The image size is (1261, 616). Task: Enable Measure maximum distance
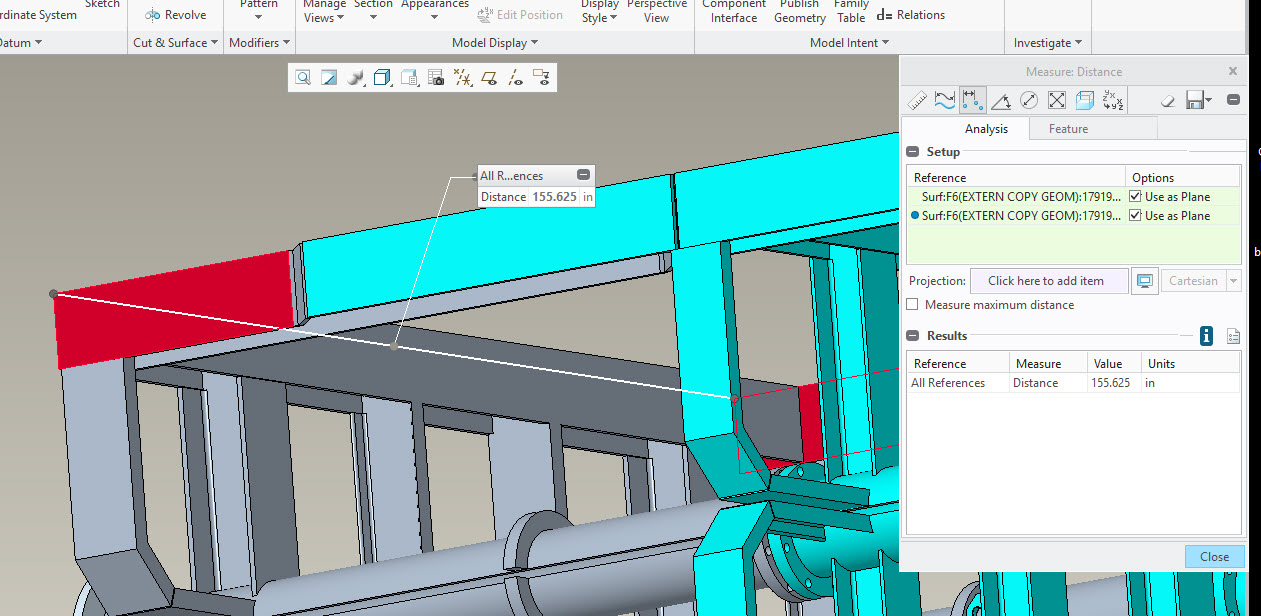(911, 306)
